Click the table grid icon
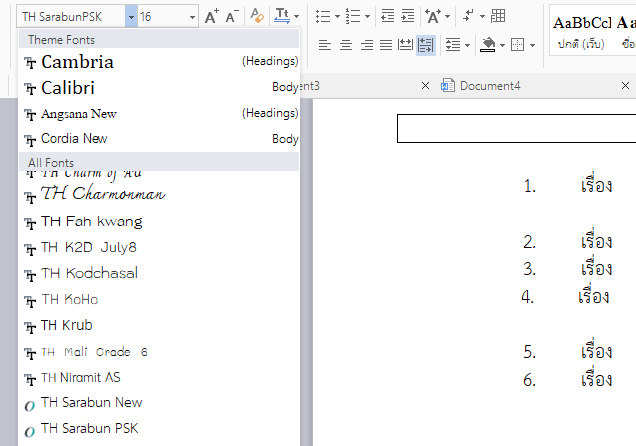The image size is (636, 446). 498,16
